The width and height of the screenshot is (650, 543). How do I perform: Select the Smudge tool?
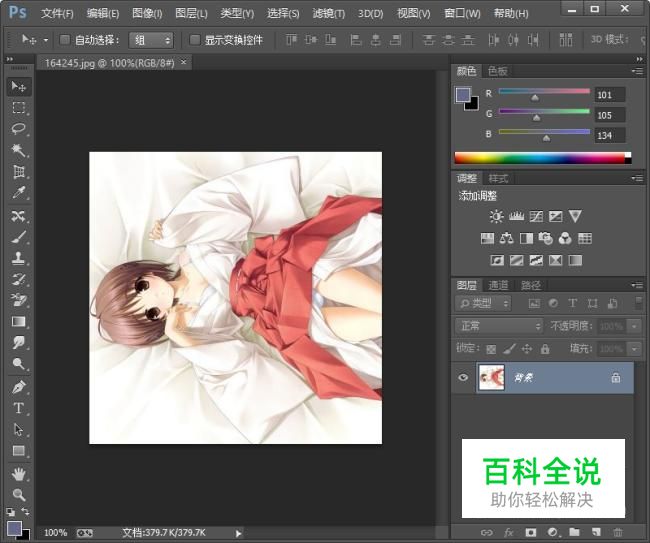19,343
